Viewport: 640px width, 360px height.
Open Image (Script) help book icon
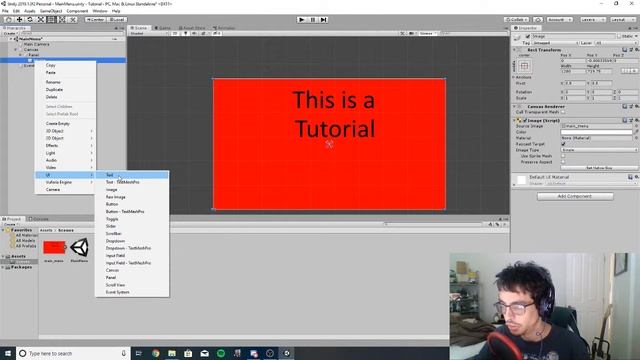[x=624, y=120]
